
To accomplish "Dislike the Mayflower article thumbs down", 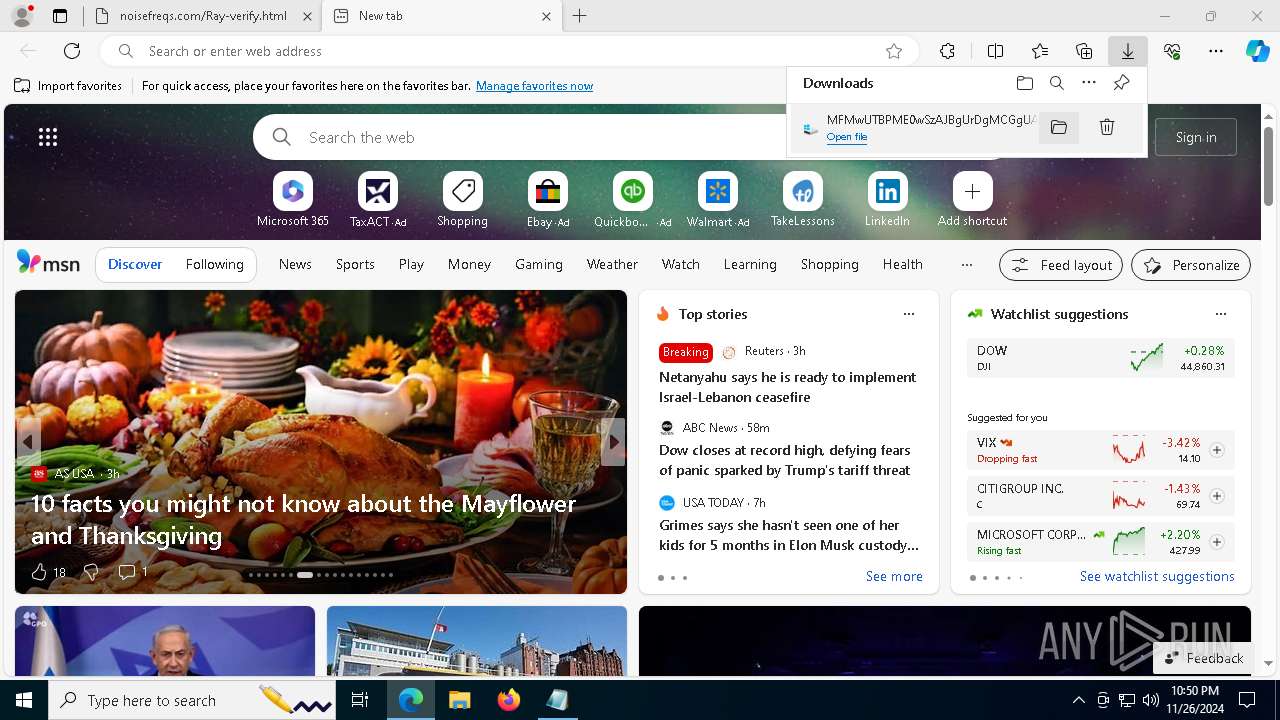I will pyautogui.click(x=91, y=572).
